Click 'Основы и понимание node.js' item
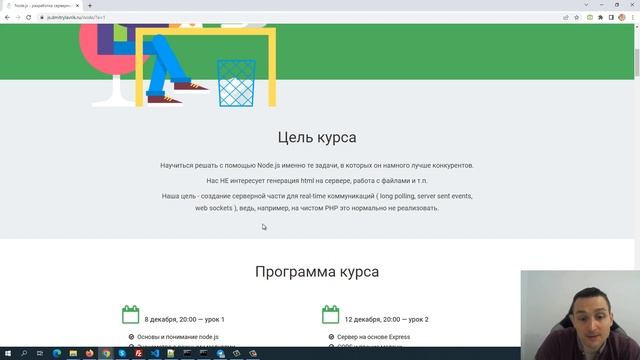The width and height of the screenshot is (640, 360). (178, 337)
